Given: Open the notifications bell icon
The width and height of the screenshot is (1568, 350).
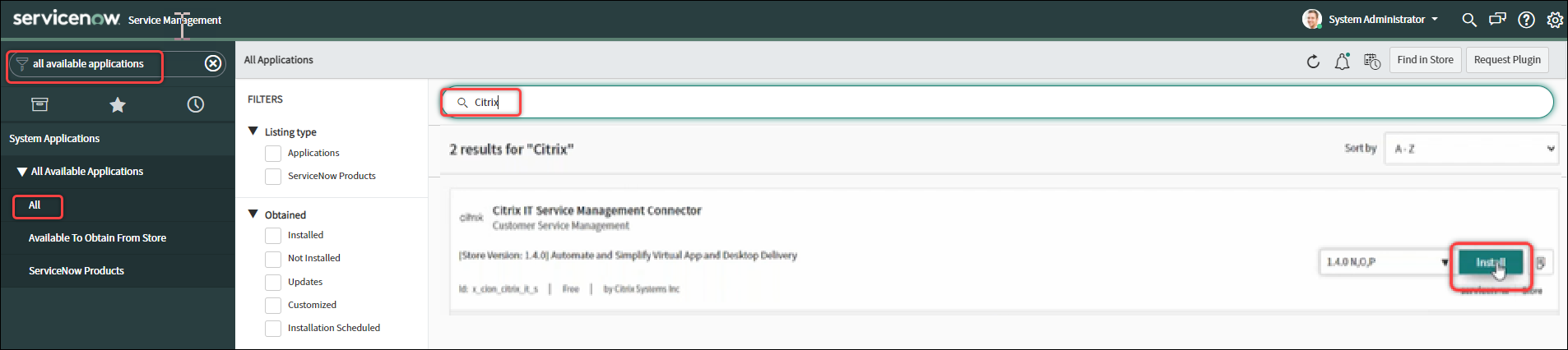Looking at the screenshot, I should click(1342, 61).
